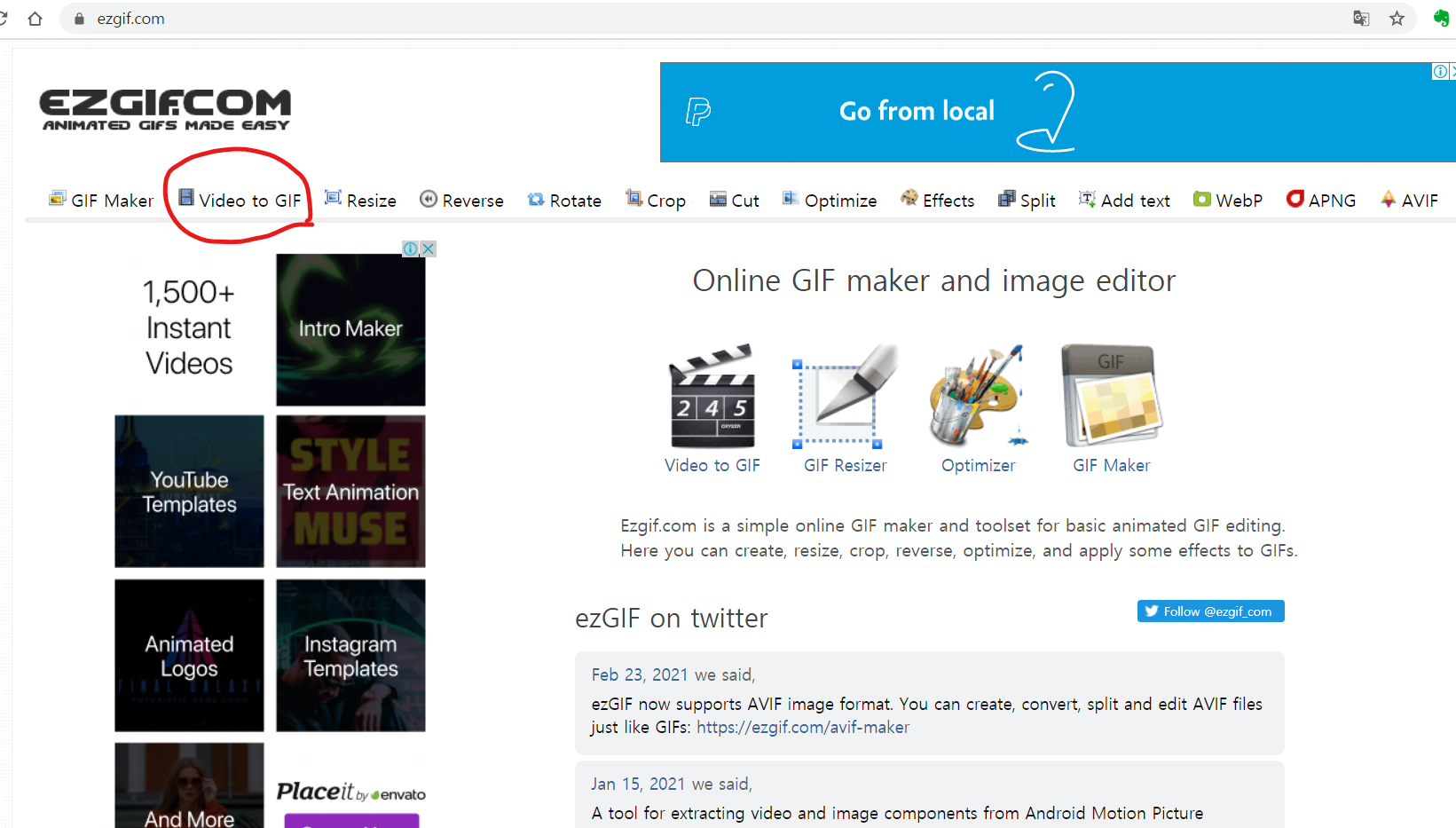Click the site lock icon
1456x828 pixels.
(79, 19)
